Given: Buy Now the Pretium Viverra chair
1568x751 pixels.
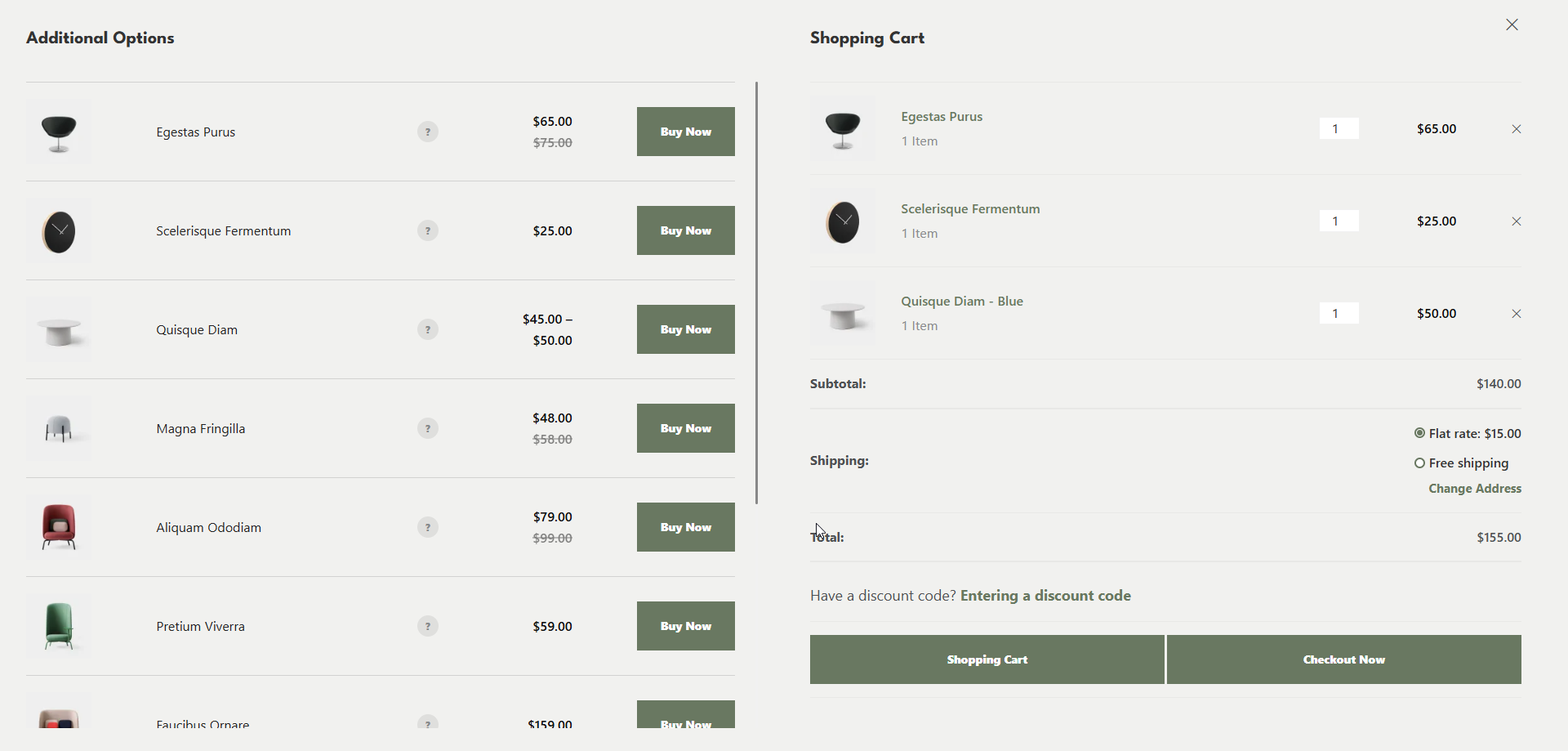Looking at the screenshot, I should [686, 626].
